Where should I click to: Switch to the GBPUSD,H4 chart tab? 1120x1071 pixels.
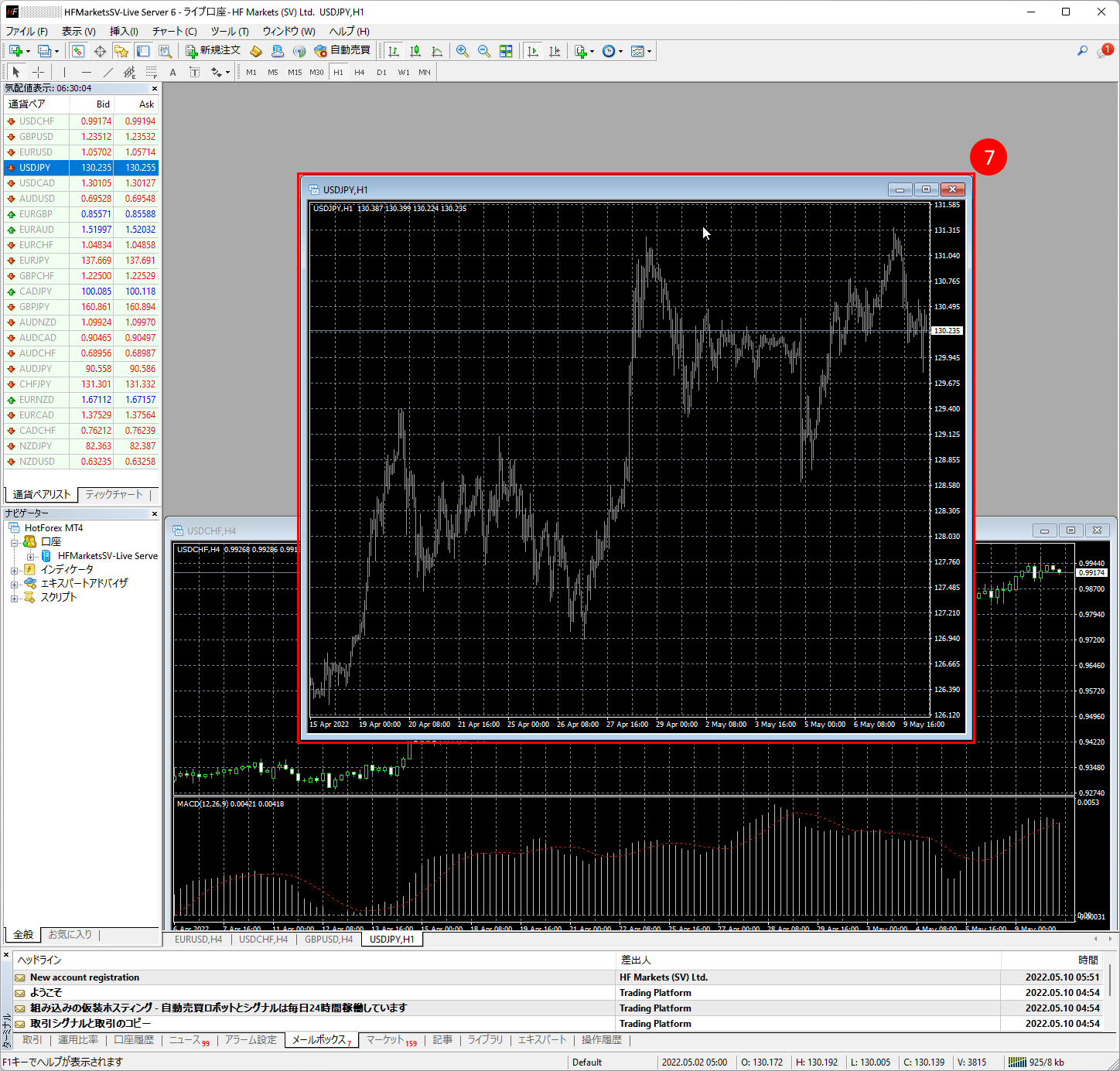pyautogui.click(x=328, y=940)
